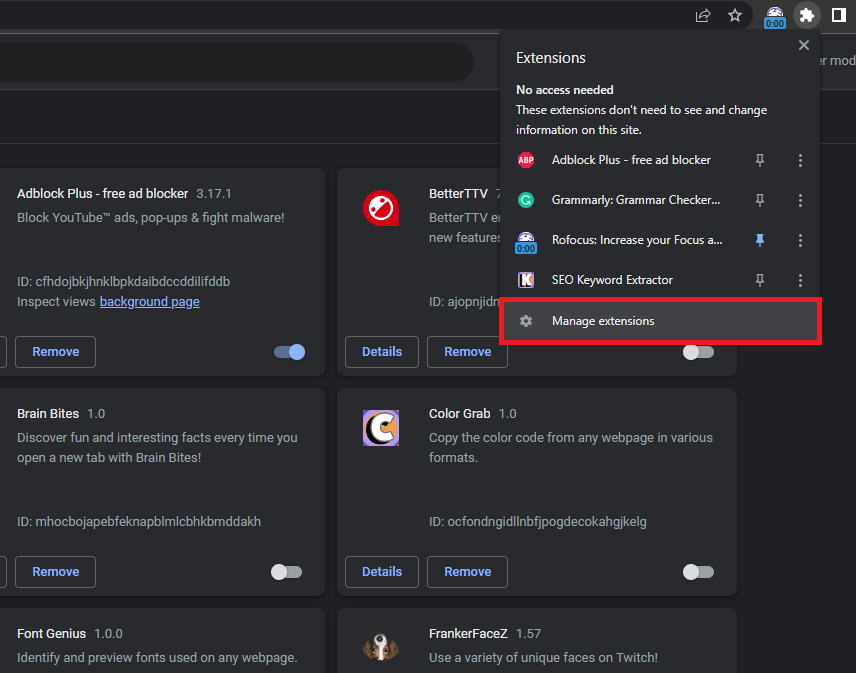Image resolution: width=856 pixels, height=673 pixels.
Task: Click Color Grab ID ocfondngidllnbfjpogdecokahgjkelg
Action: click(547, 522)
